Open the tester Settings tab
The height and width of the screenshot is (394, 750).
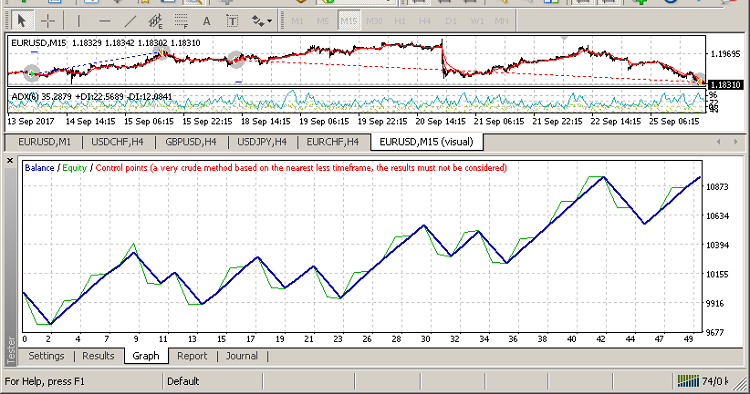46,356
